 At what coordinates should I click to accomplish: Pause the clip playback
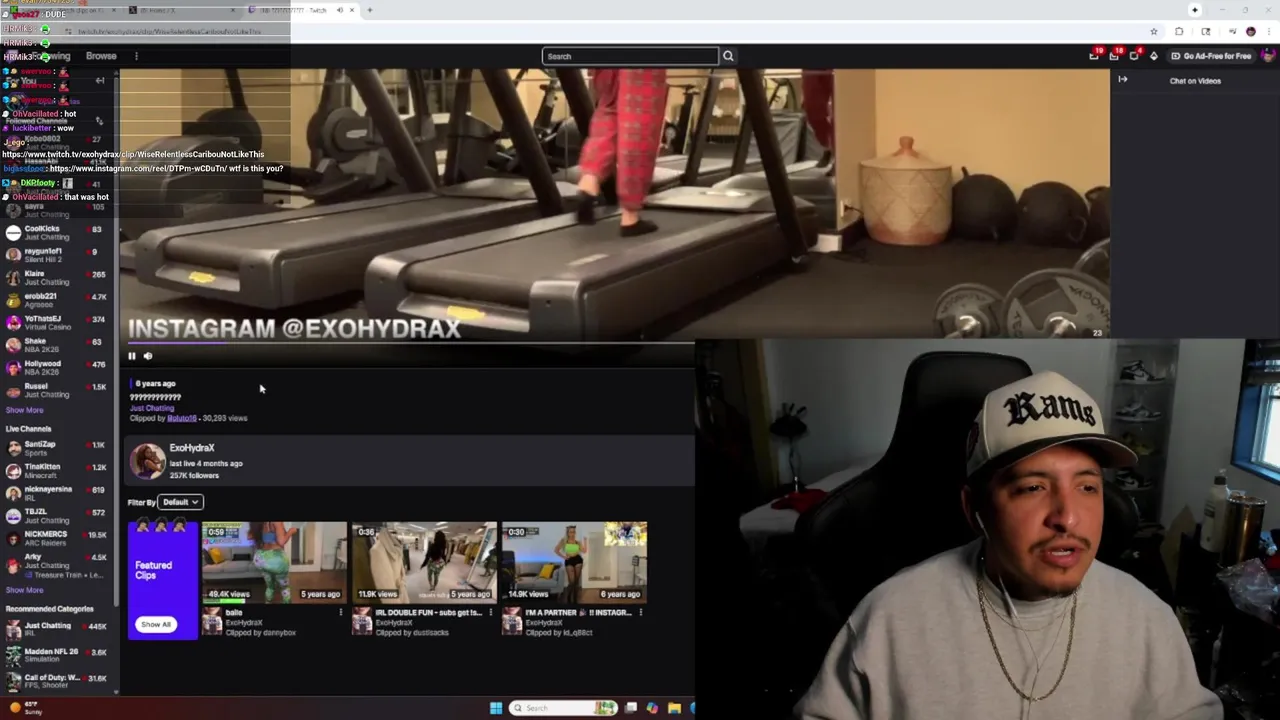[x=131, y=356]
